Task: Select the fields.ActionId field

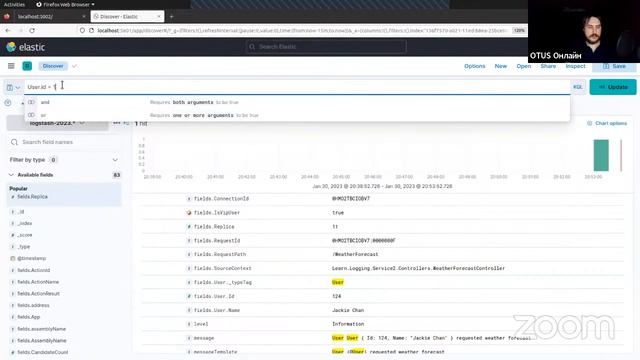Action: pos(33,270)
